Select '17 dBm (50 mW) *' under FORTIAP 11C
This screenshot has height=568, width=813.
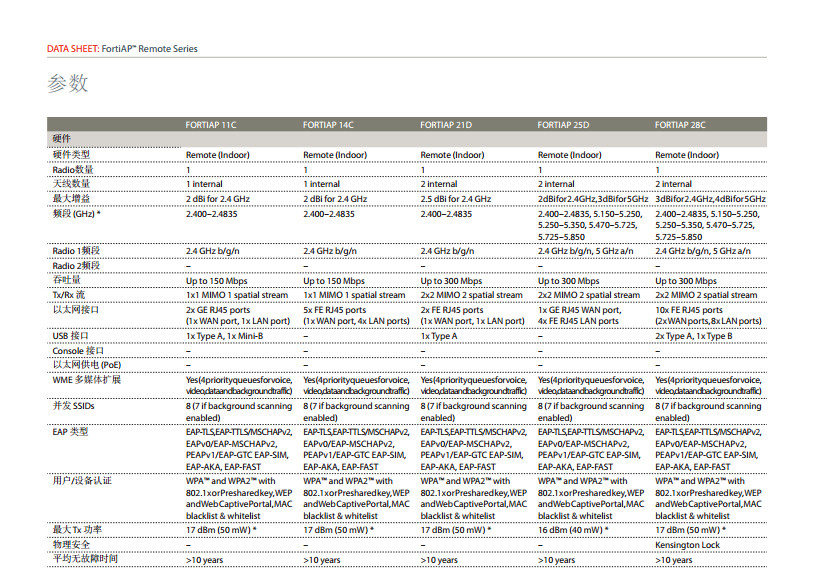pos(221,530)
